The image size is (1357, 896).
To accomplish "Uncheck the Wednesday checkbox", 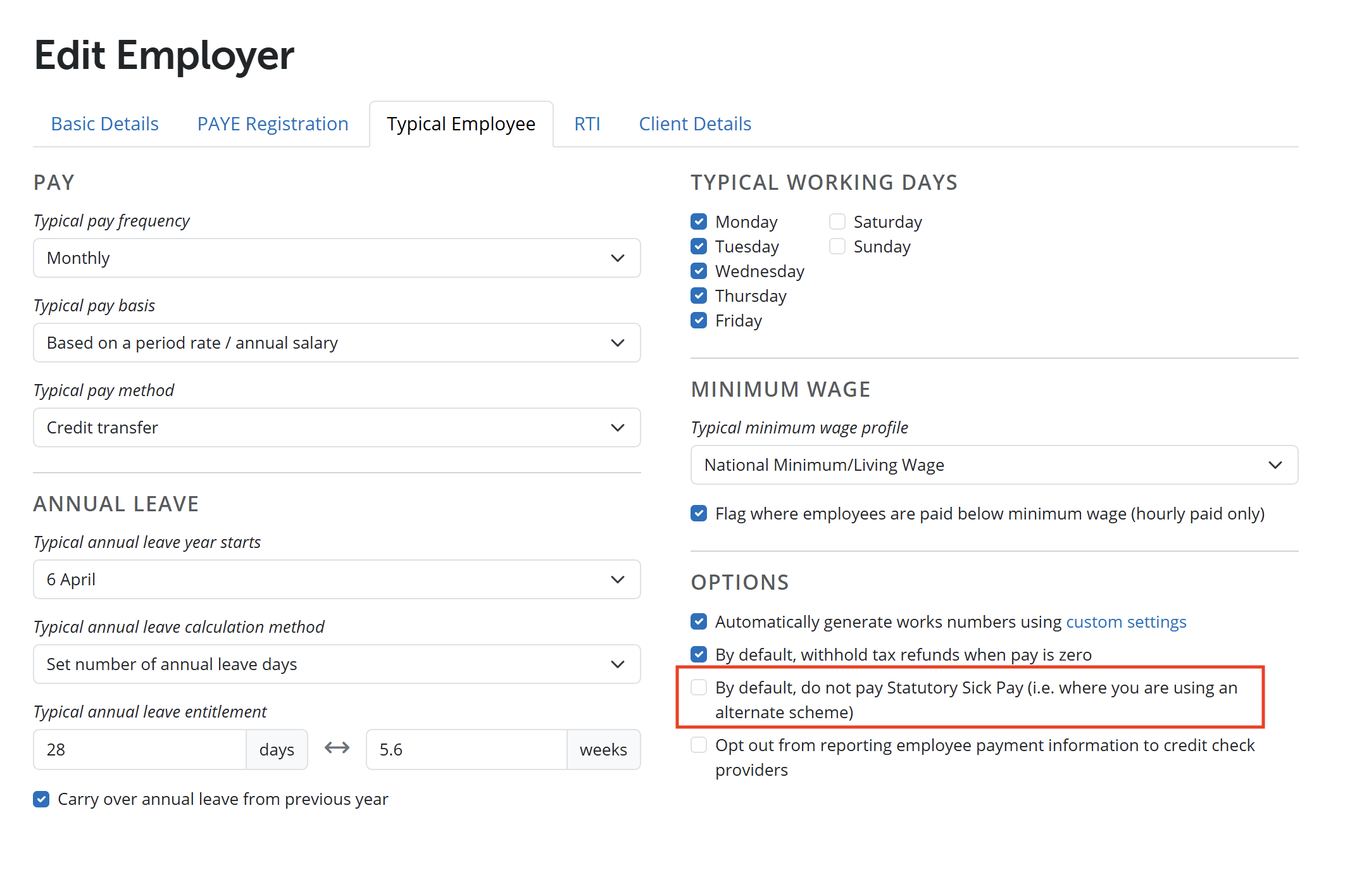I will pos(699,271).
